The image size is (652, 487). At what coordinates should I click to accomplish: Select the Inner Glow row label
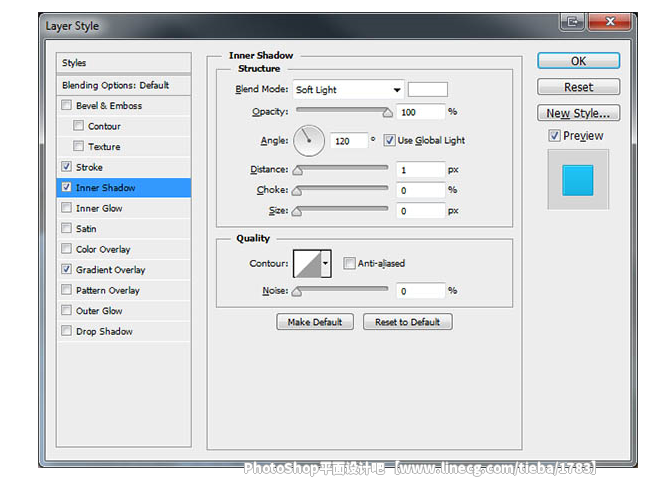click(99, 208)
